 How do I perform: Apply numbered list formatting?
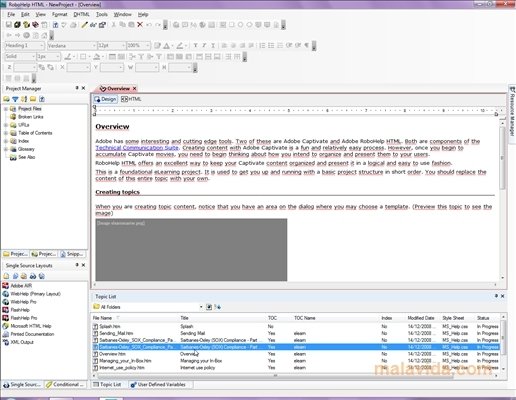pos(262,46)
